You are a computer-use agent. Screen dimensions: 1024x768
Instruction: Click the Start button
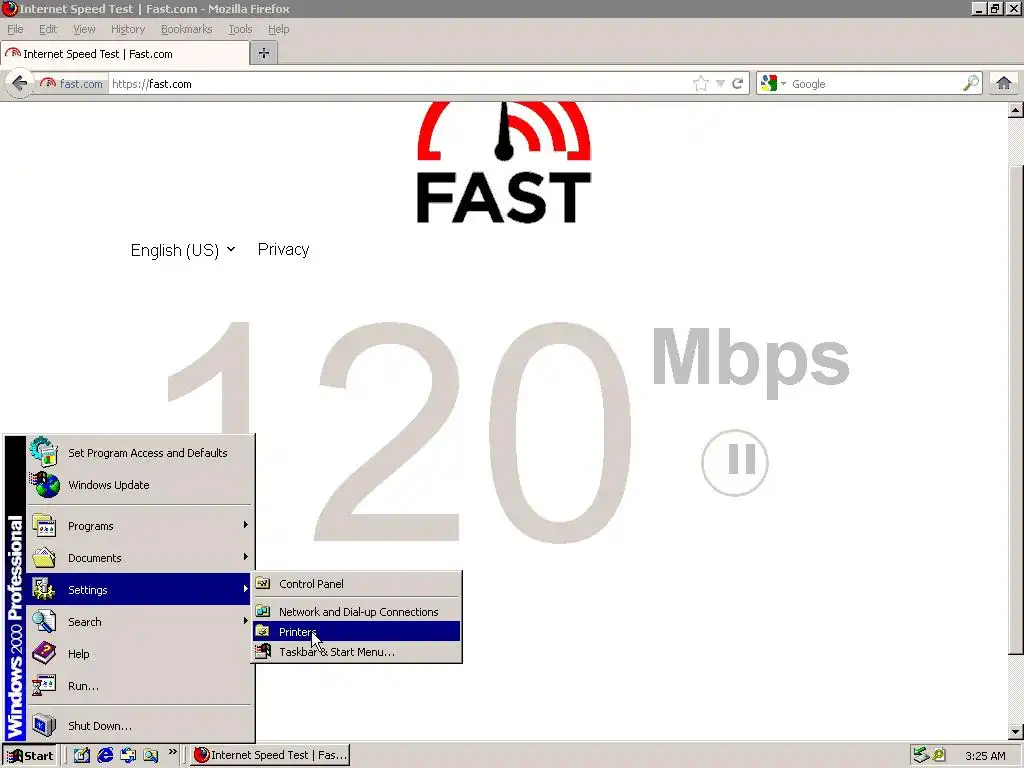point(30,756)
